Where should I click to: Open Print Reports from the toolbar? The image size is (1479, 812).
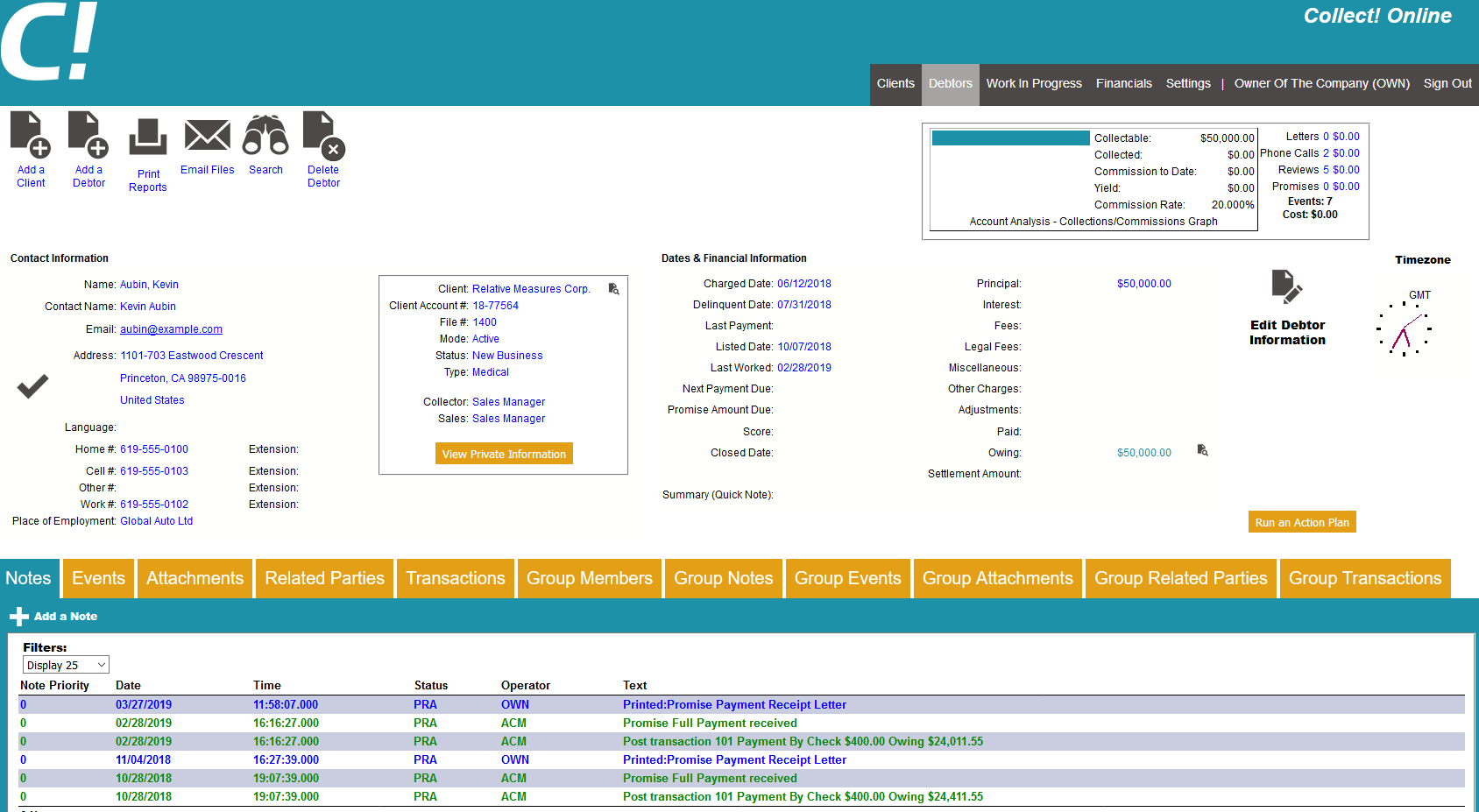point(147,138)
